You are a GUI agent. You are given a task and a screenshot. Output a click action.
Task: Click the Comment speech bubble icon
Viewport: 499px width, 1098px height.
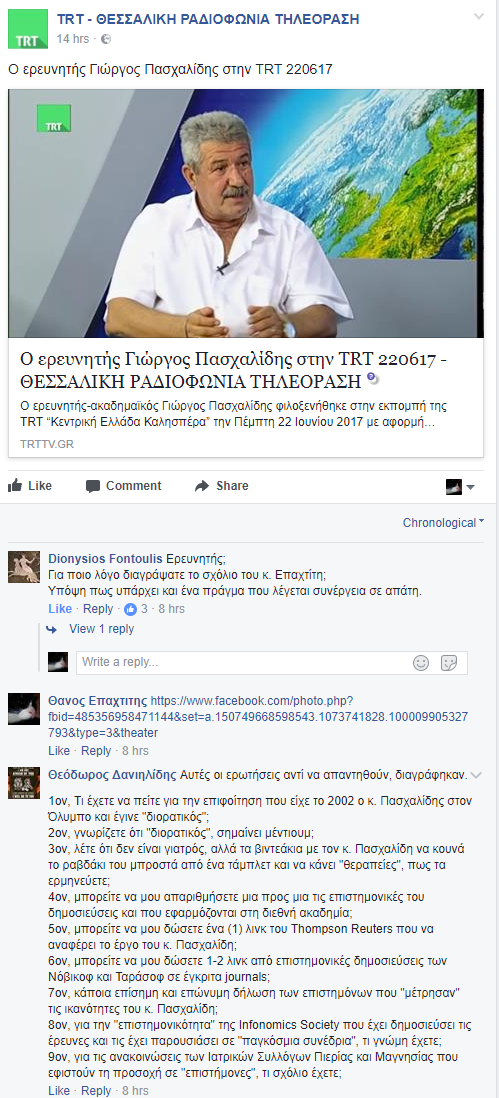(x=92, y=486)
